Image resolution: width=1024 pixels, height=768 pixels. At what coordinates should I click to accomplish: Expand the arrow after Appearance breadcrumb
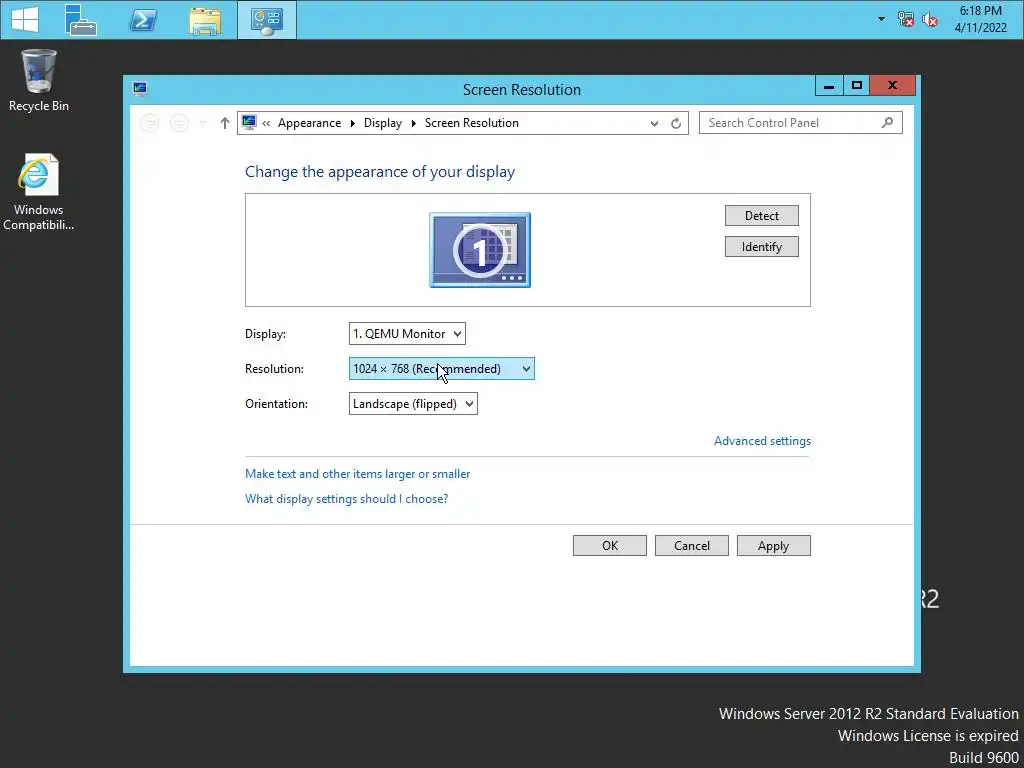click(x=353, y=123)
